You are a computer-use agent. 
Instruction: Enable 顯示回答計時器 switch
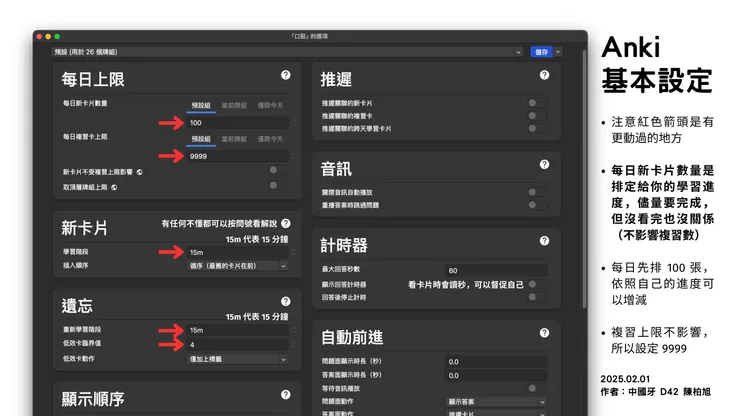point(537,284)
